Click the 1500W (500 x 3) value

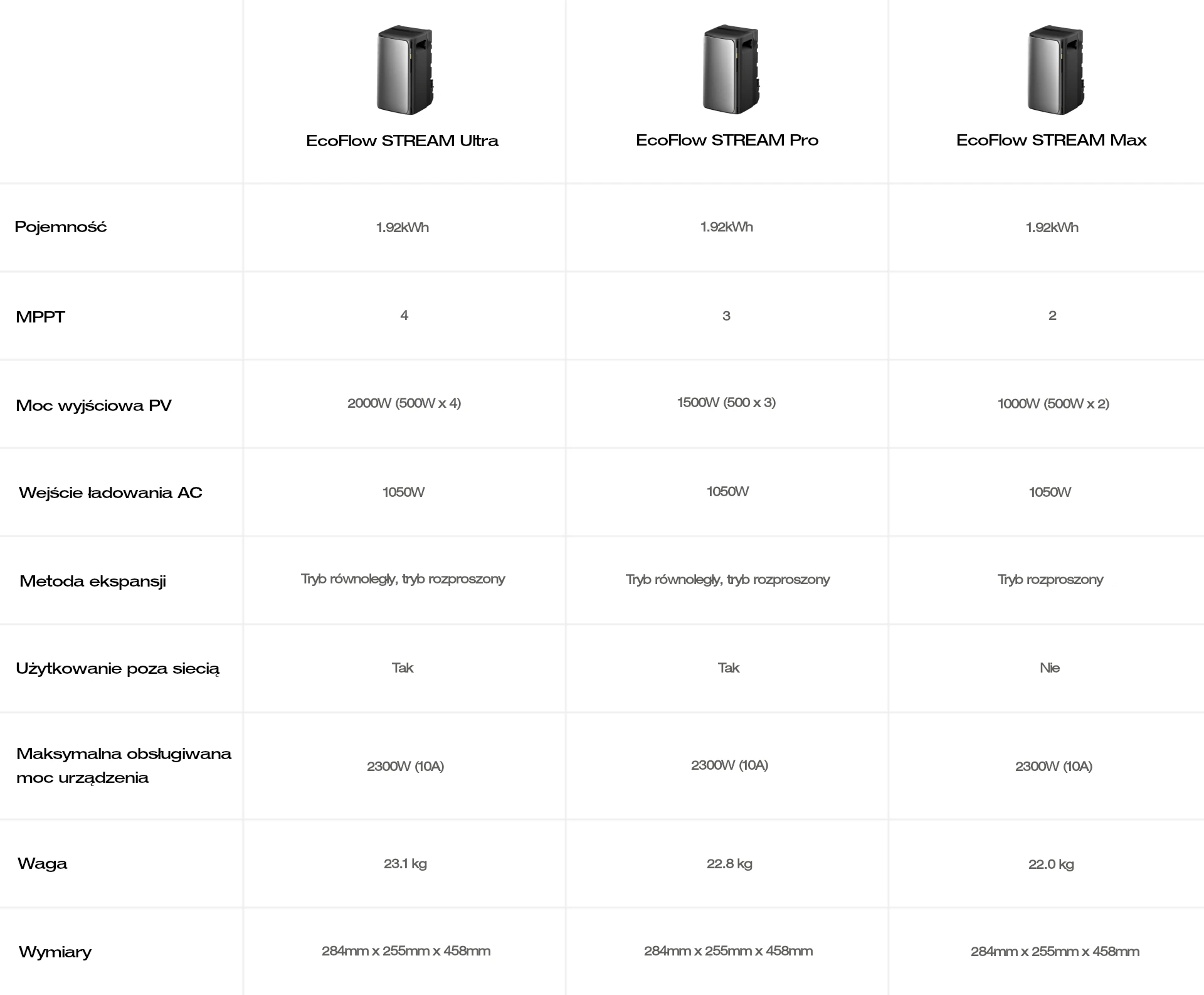click(x=726, y=403)
